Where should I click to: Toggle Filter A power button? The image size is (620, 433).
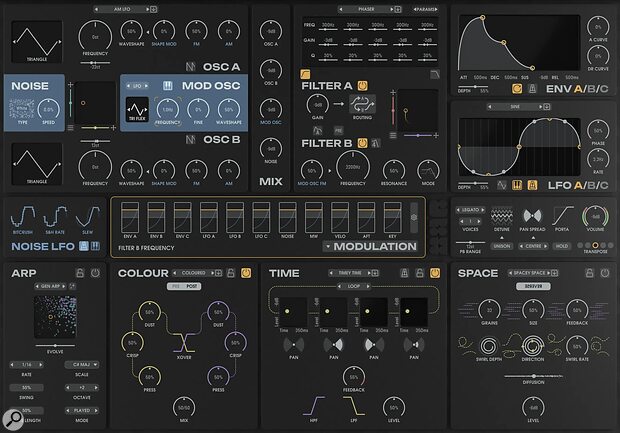pyautogui.click(x=362, y=85)
